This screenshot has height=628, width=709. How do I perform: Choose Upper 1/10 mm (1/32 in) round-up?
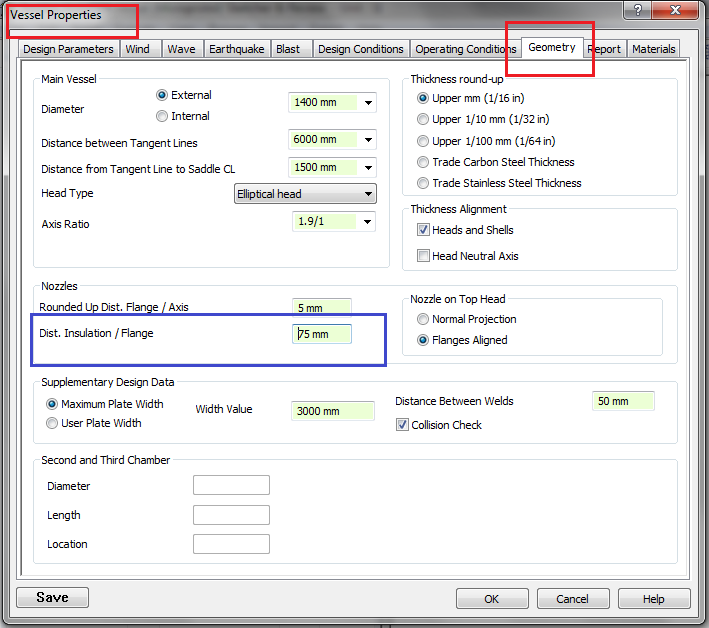pos(422,119)
